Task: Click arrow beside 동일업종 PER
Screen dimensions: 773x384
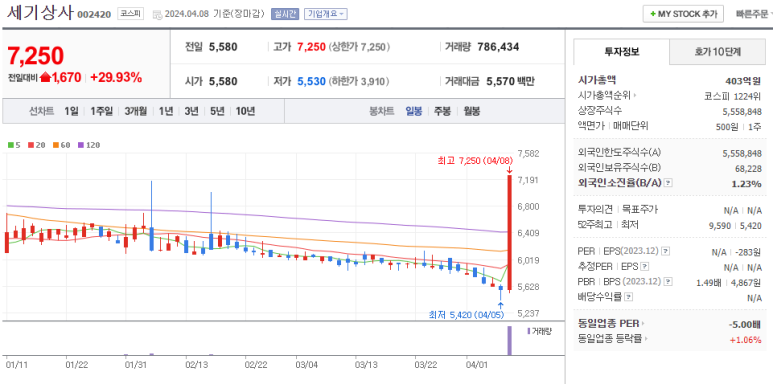Action: 643,324
